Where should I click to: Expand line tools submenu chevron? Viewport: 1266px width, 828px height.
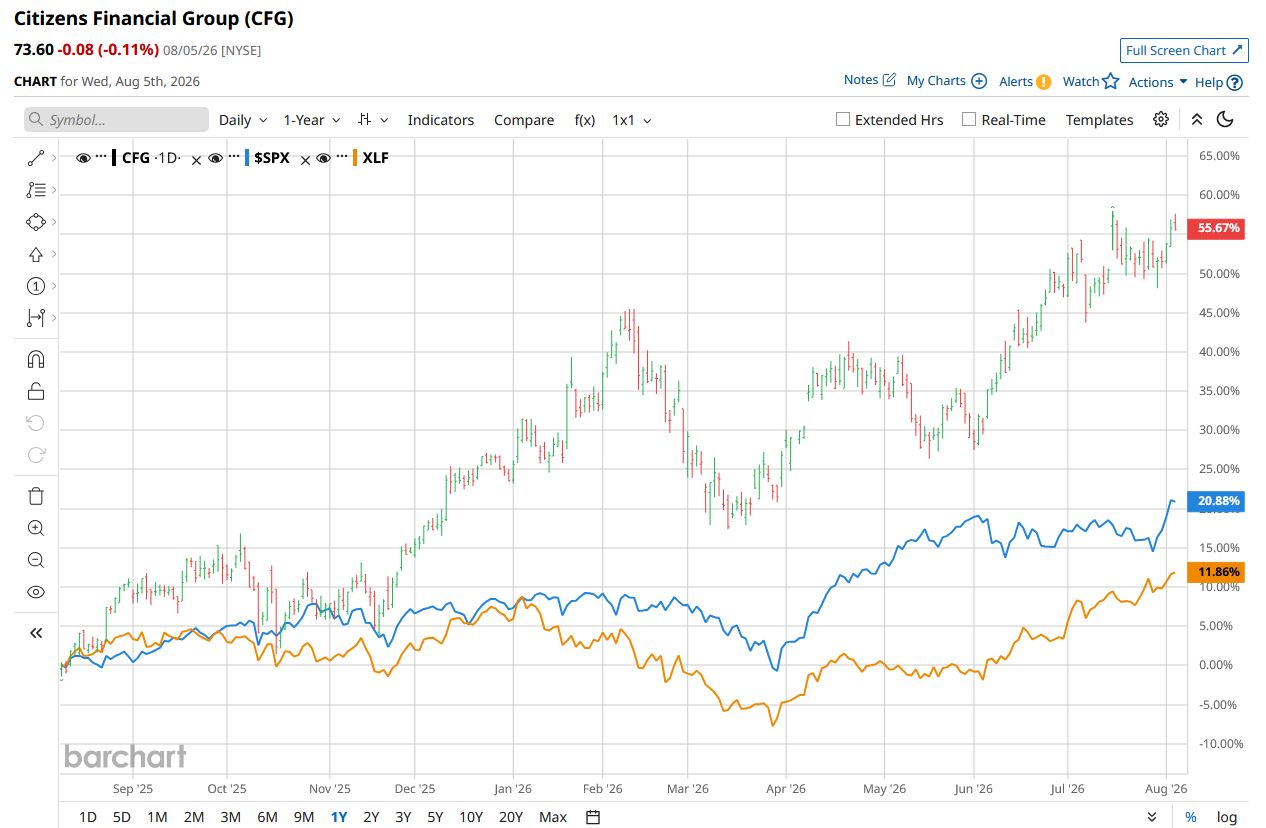tap(54, 158)
